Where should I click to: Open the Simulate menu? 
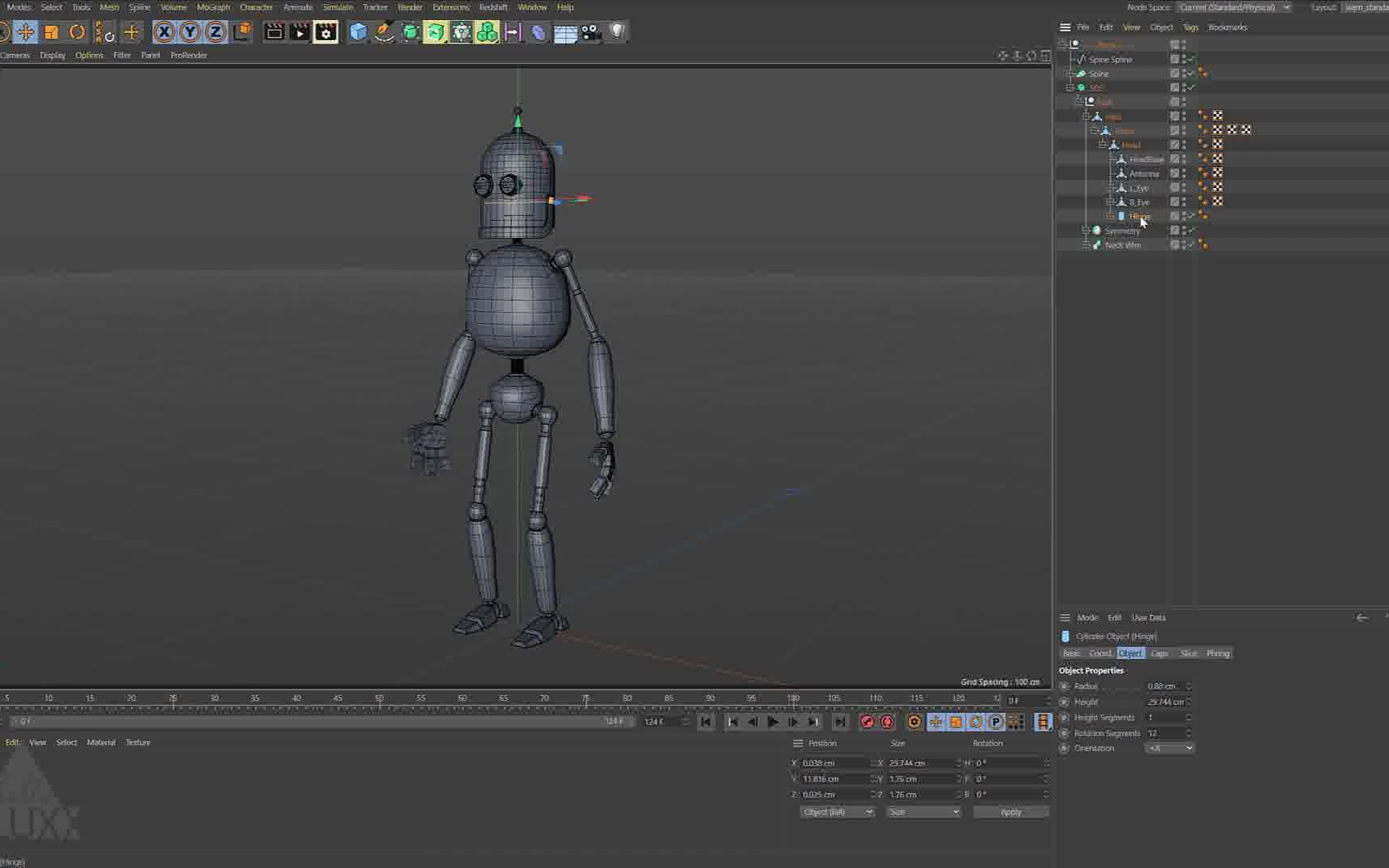click(x=337, y=7)
